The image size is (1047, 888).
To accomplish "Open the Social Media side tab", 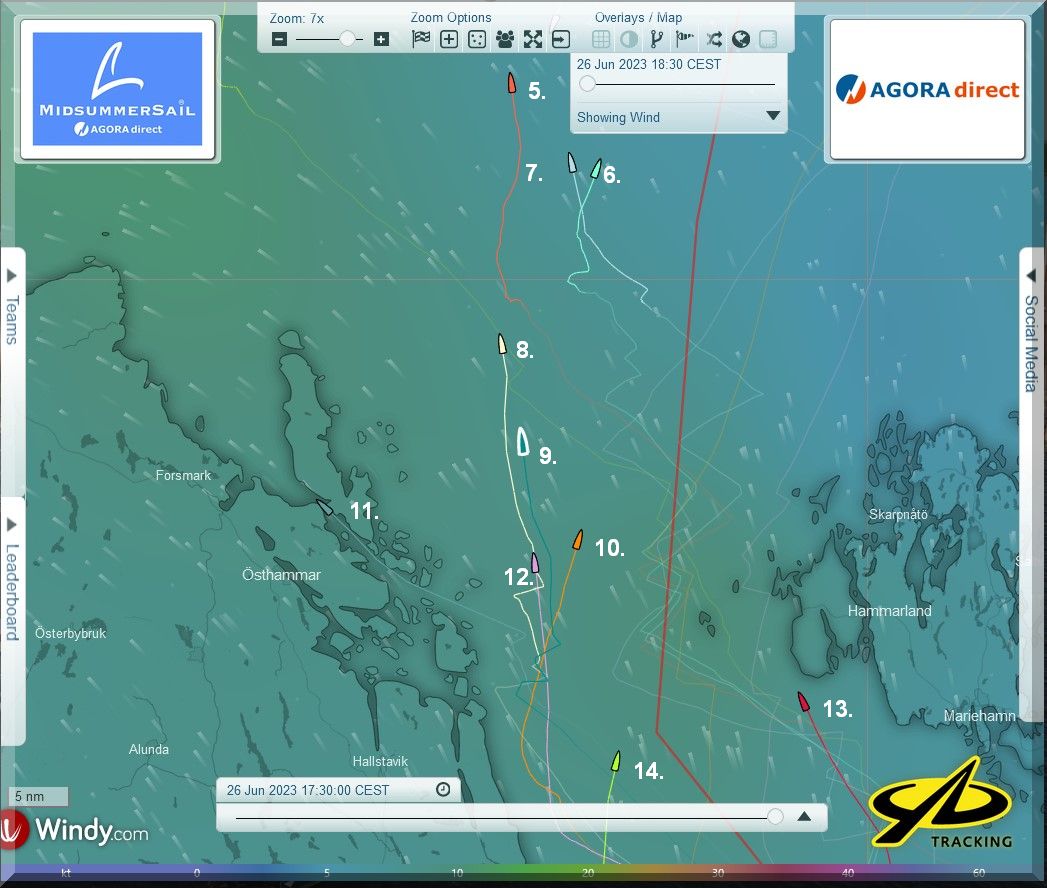I will point(1033,330).
